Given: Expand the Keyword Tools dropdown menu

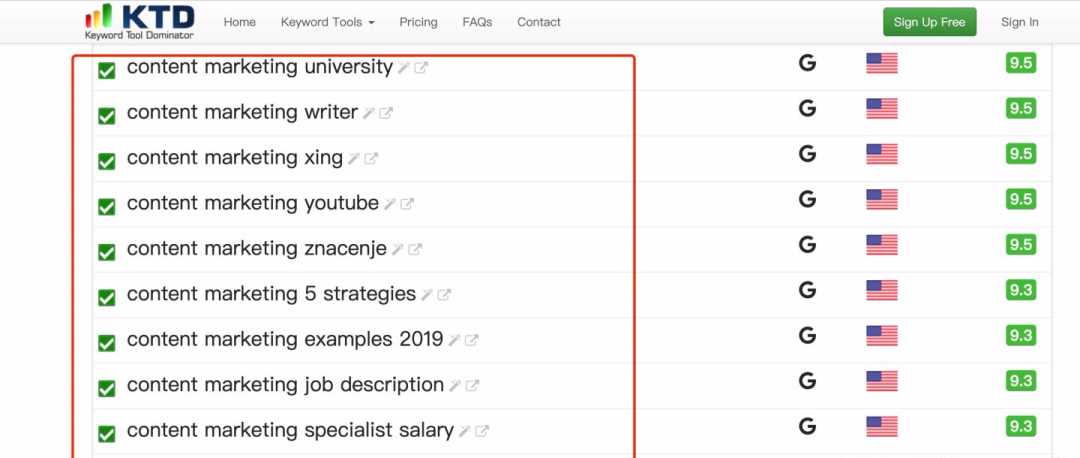Looking at the screenshot, I should click(x=327, y=22).
